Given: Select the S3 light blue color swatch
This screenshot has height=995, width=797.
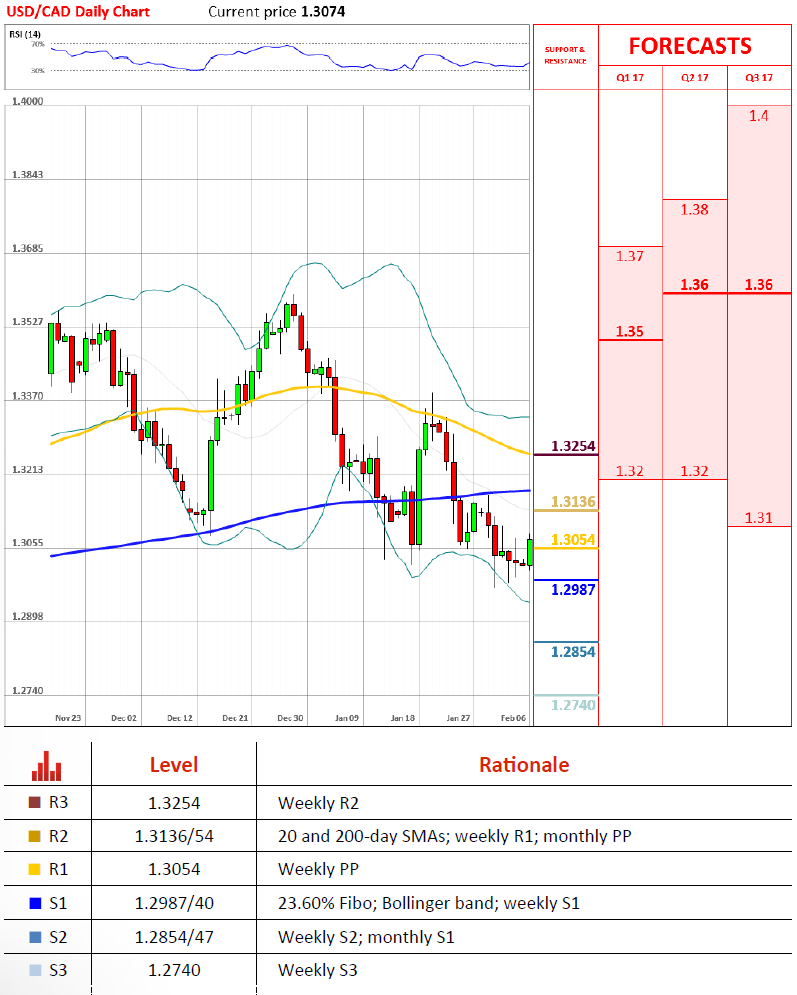Looking at the screenshot, I should point(35,970).
